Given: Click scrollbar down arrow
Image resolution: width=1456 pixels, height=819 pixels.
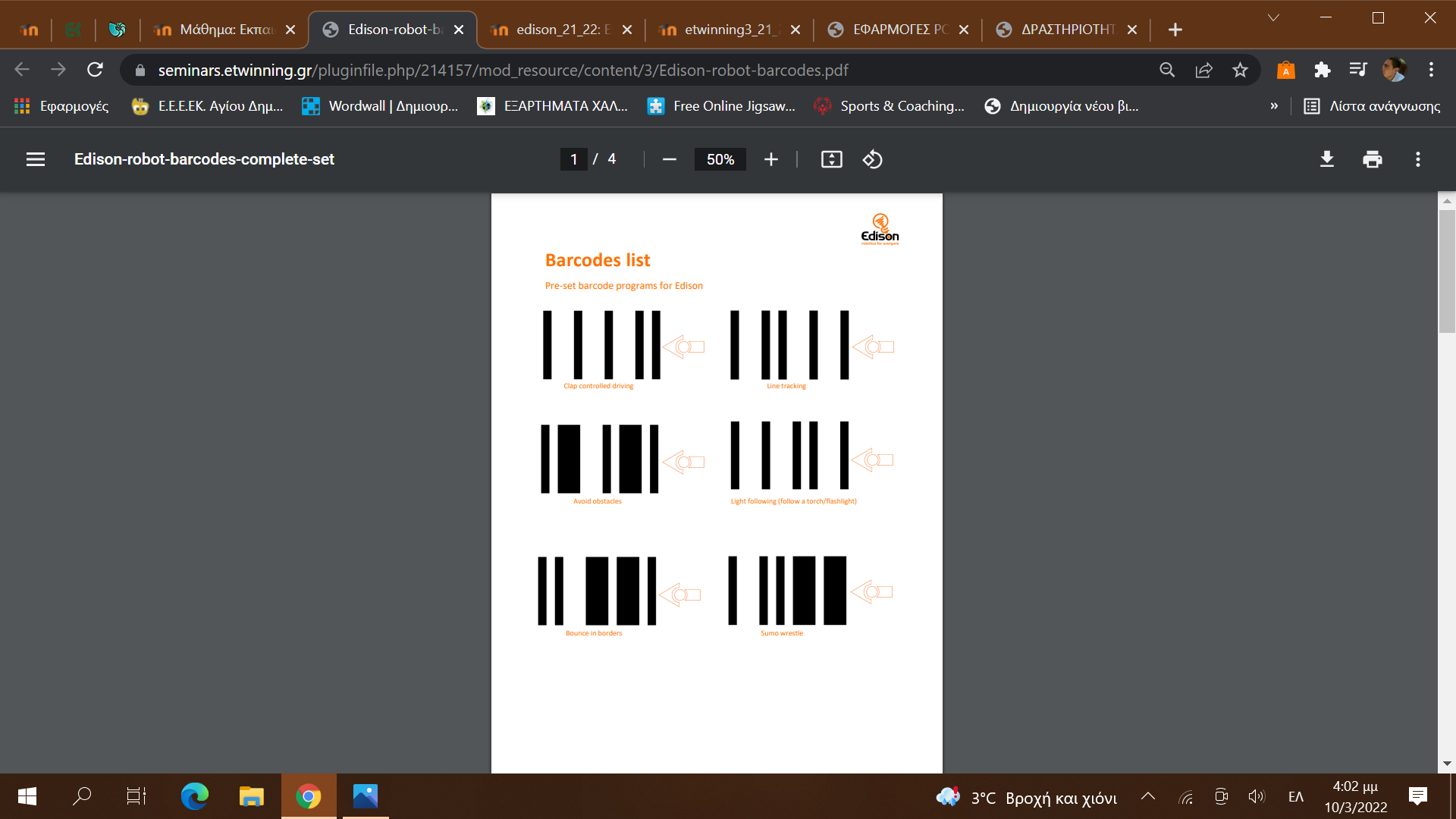Looking at the screenshot, I should point(1447,764).
